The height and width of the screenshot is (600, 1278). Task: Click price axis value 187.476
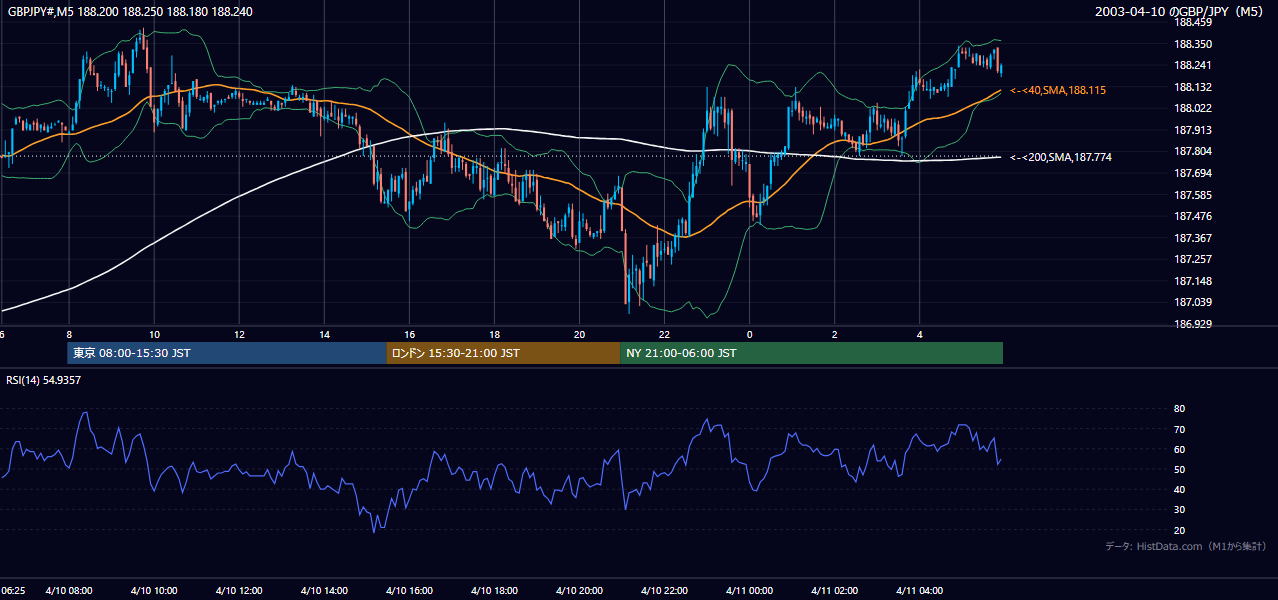pyautogui.click(x=1193, y=216)
